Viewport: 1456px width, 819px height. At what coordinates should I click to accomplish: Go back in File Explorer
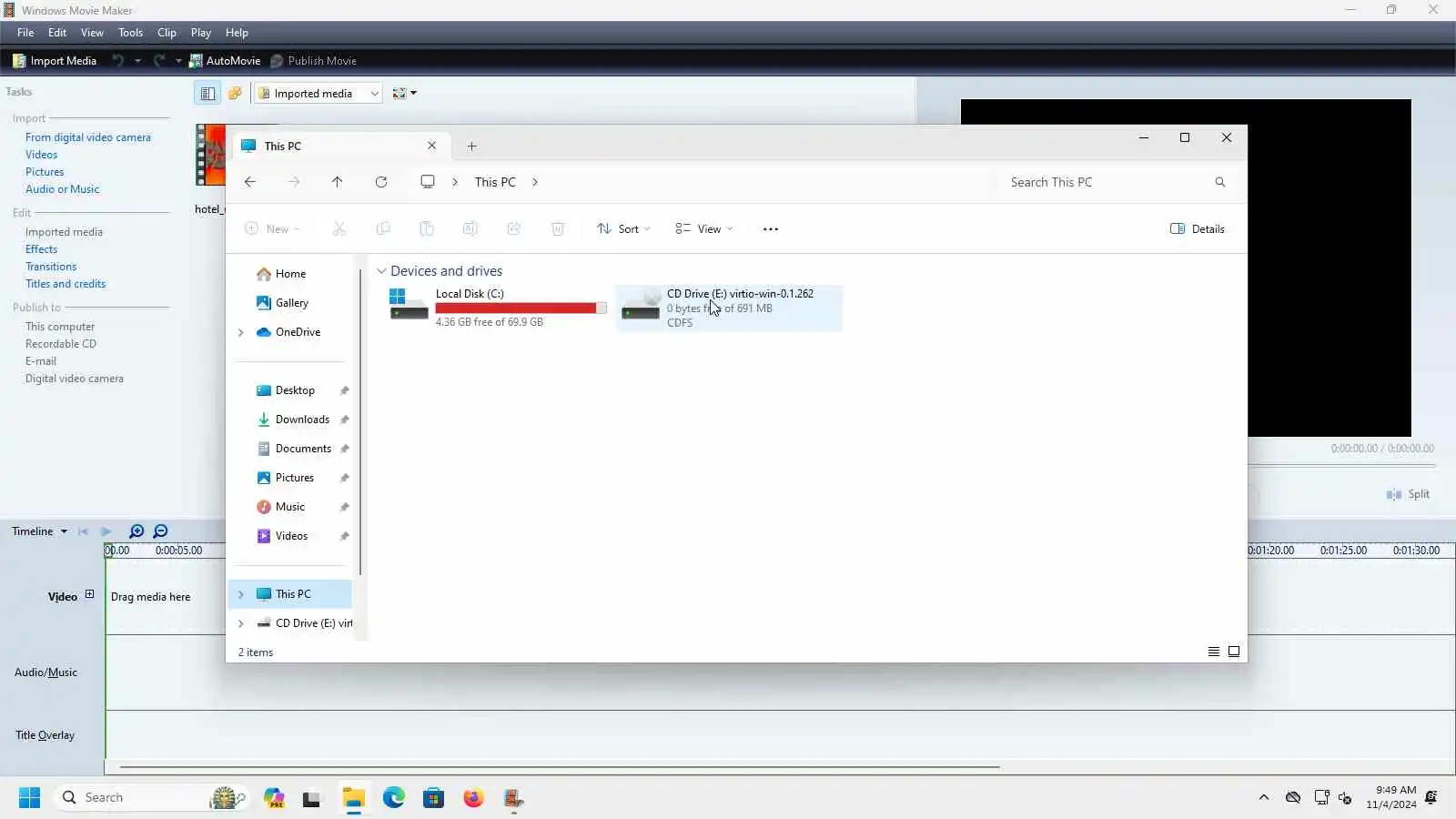pyautogui.click(x=250, y=182)
